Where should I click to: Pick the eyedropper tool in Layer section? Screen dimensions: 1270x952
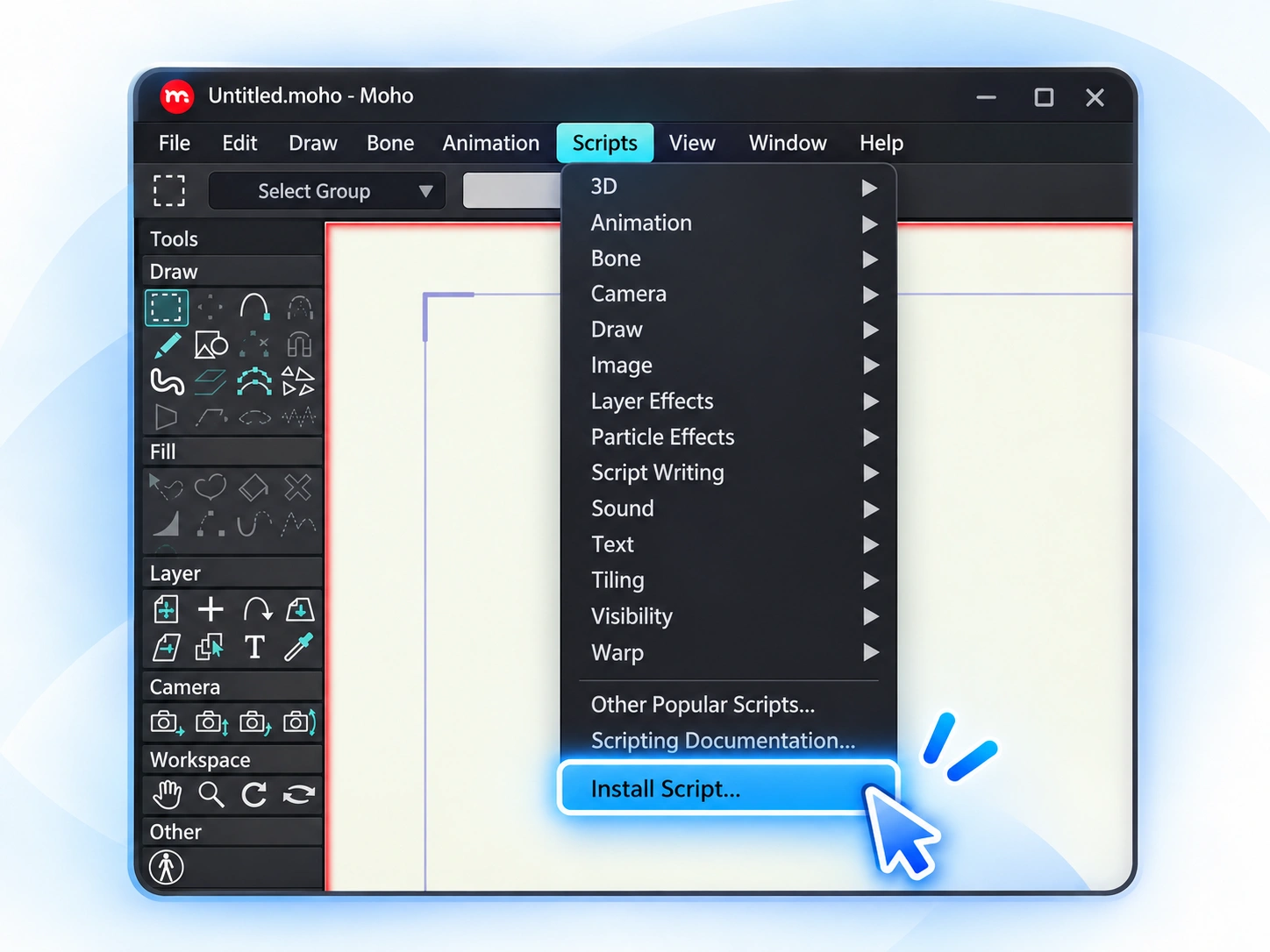tap(298, 647)
